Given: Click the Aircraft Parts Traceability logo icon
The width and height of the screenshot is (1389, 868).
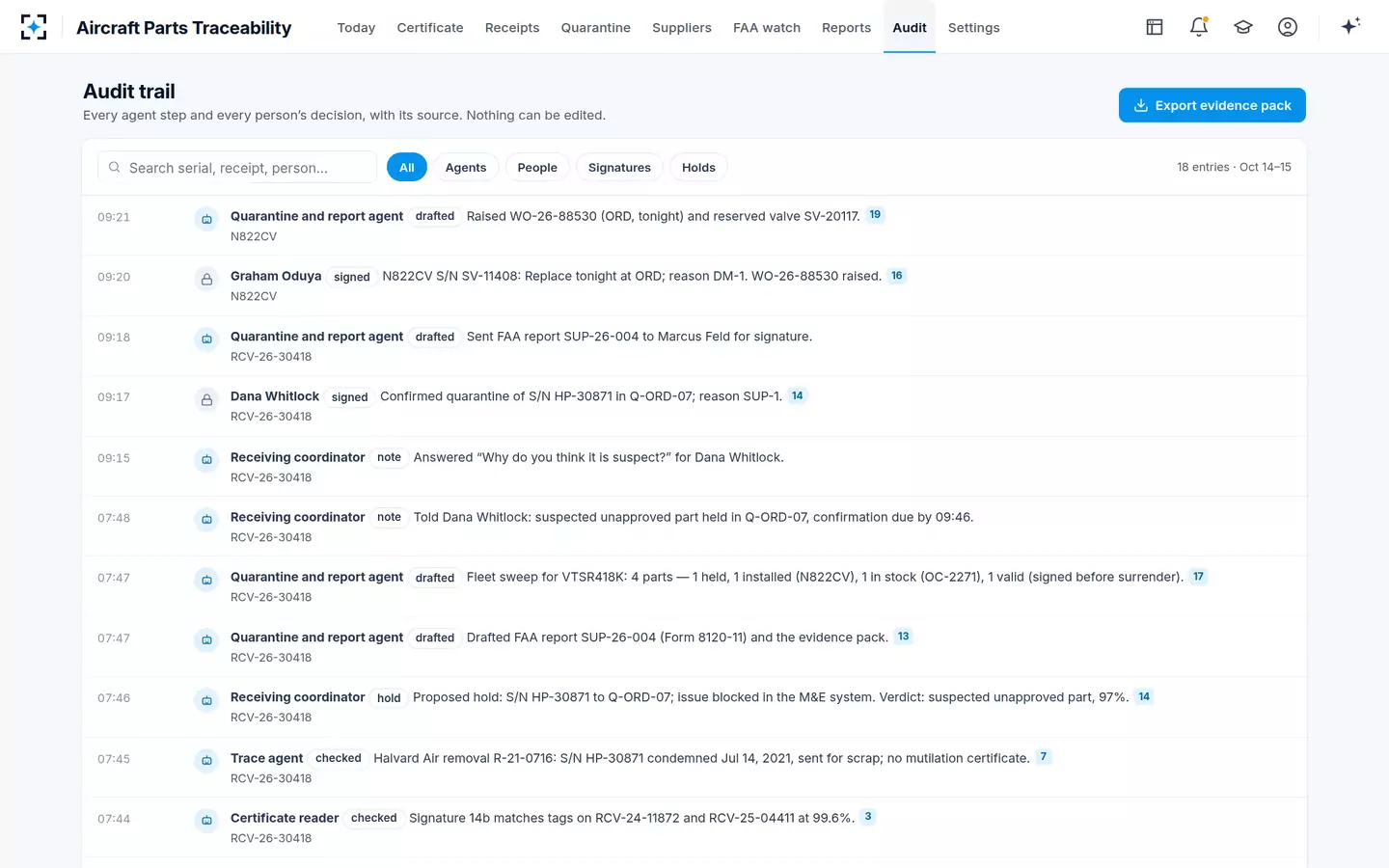Looking at the screenshot, I should (x=34, y=27).
